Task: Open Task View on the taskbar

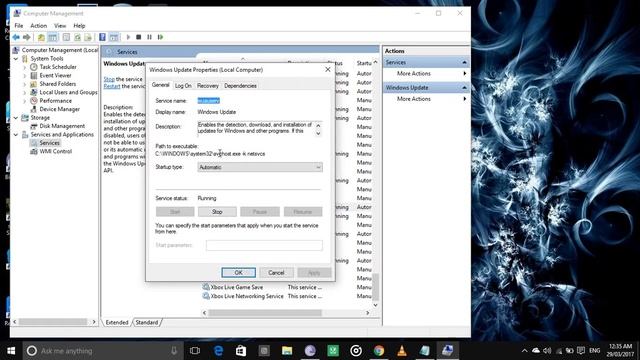Action: click(x=195, y=351)
